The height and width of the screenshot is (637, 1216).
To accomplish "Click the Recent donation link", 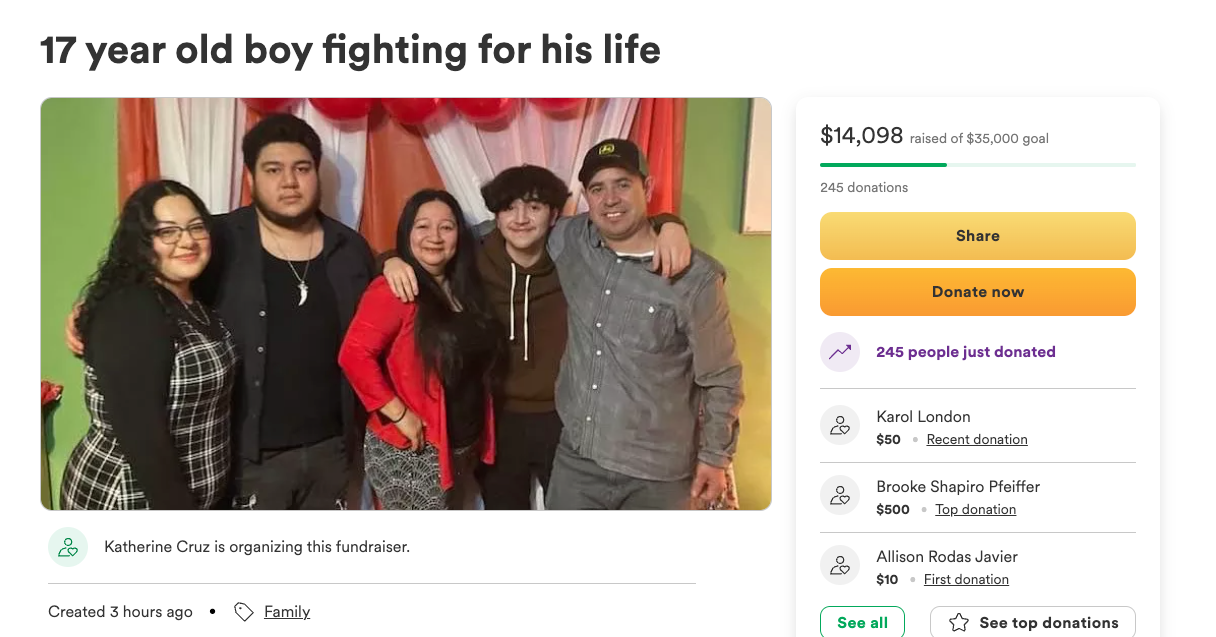I will tap(977, 440).
